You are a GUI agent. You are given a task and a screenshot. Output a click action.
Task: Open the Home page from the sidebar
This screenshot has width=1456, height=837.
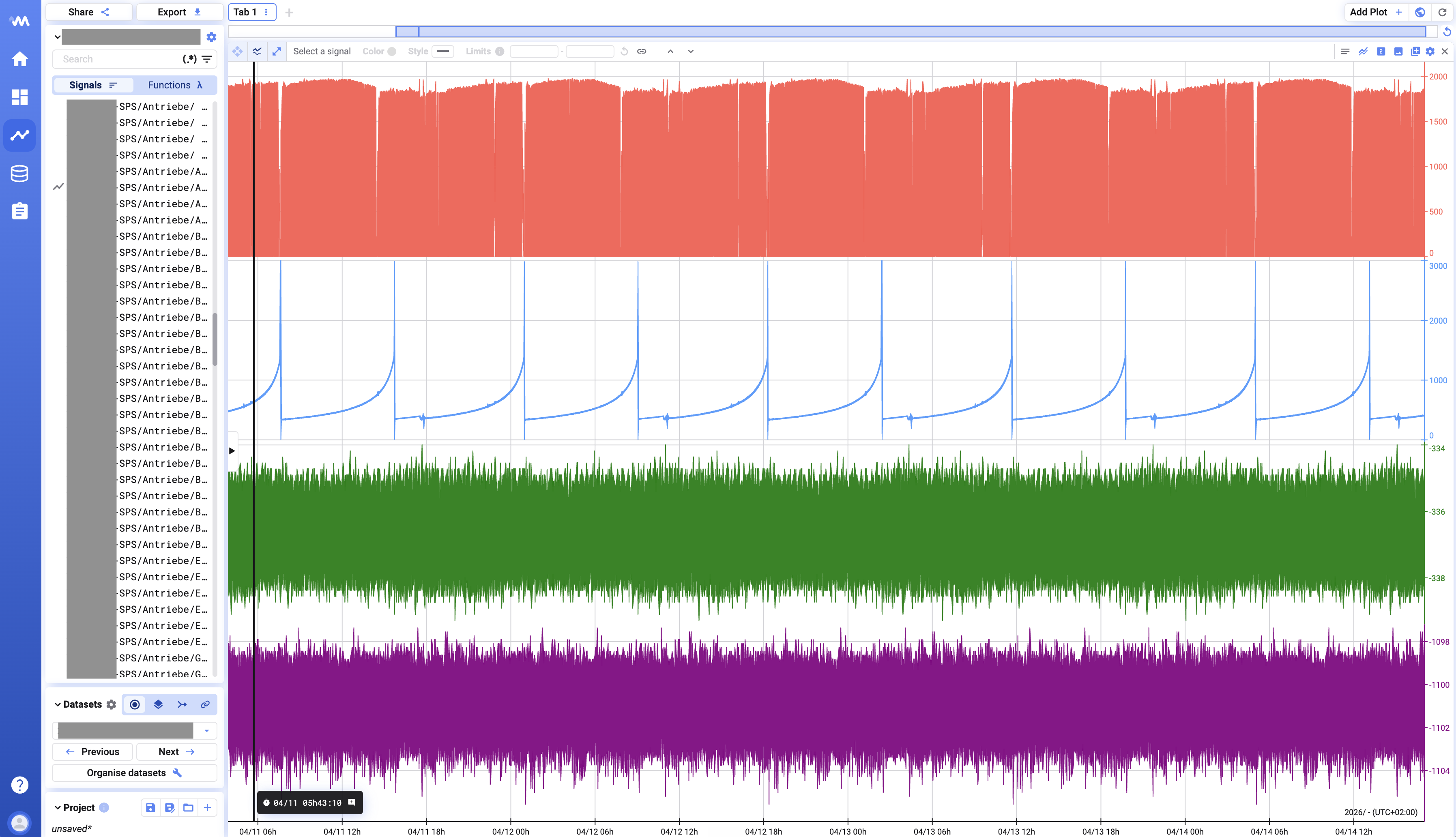pos(19,59)
